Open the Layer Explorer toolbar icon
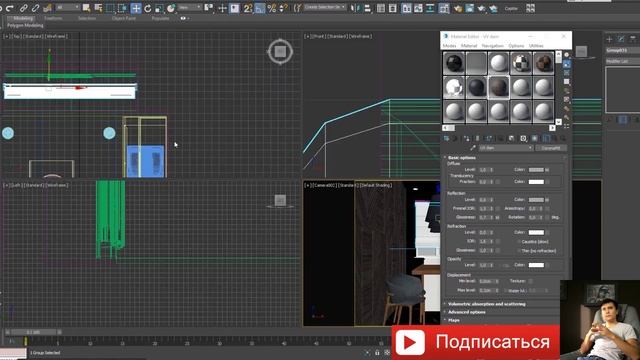The width and height of the screenshot is (640, 360). [393, 8]
